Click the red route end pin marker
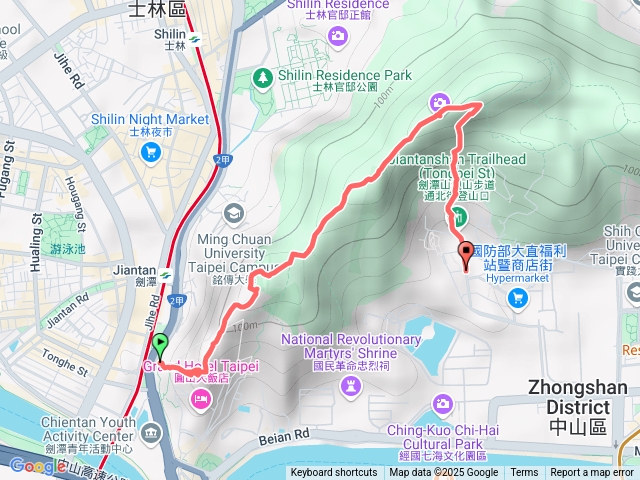The image size is (640, 480). tap(466, 256)
